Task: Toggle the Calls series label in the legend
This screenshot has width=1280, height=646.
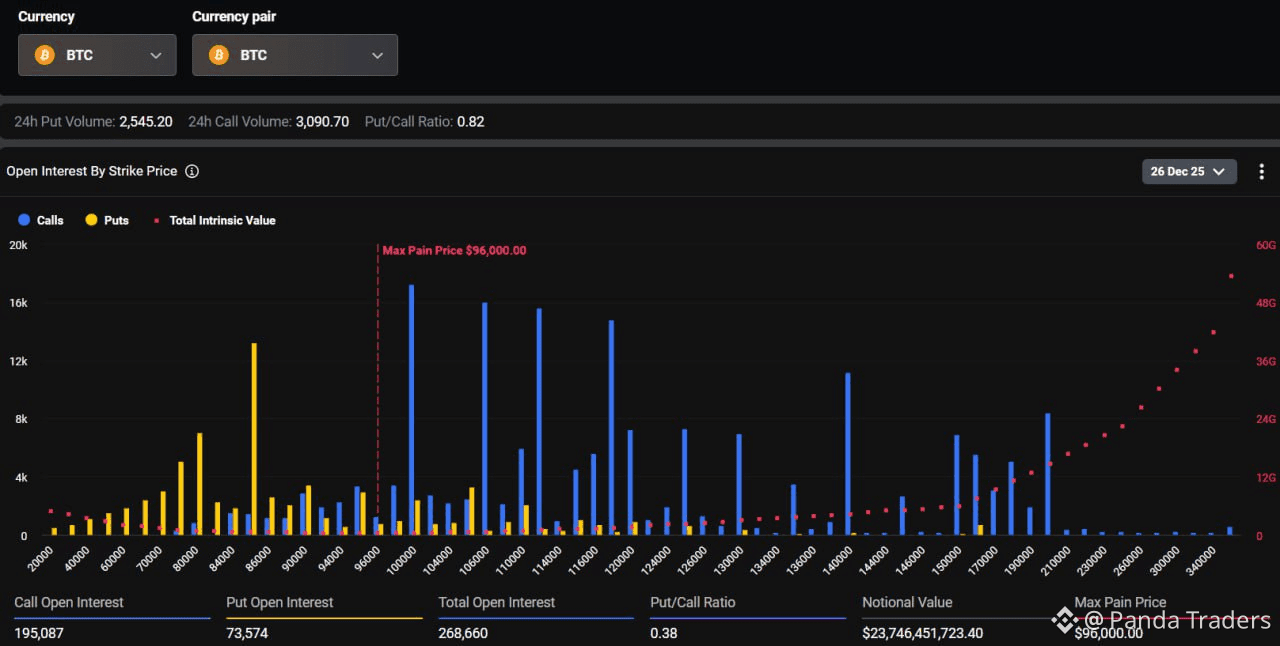Action: (50, 220)
